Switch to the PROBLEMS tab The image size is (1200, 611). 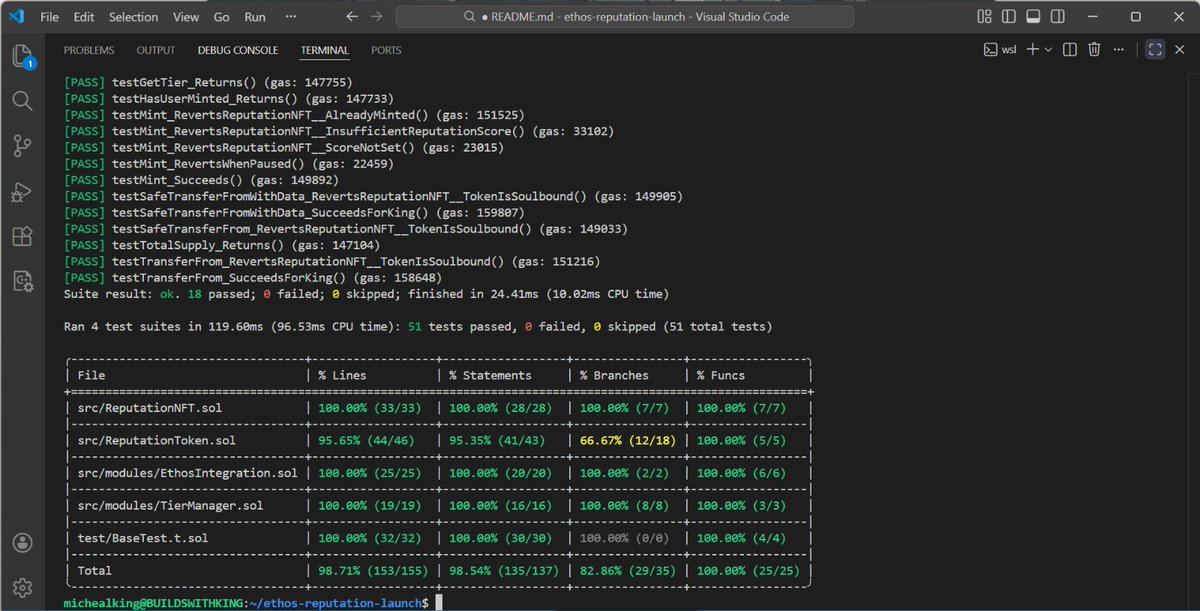coord(89,50)
